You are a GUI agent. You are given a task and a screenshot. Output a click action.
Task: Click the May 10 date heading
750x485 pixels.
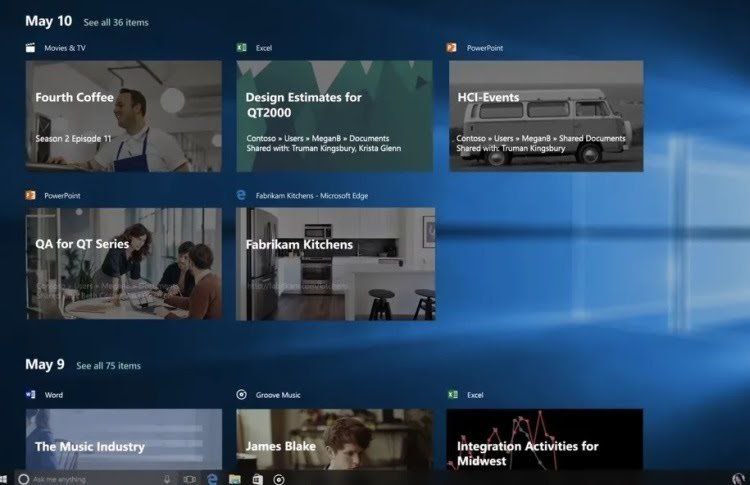tap(48, 21)
